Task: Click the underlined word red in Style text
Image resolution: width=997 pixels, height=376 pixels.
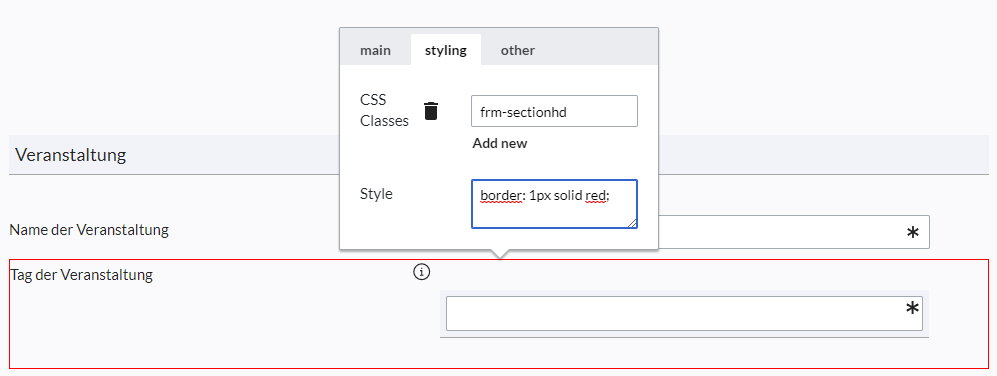Action: [x=595, y=195]
